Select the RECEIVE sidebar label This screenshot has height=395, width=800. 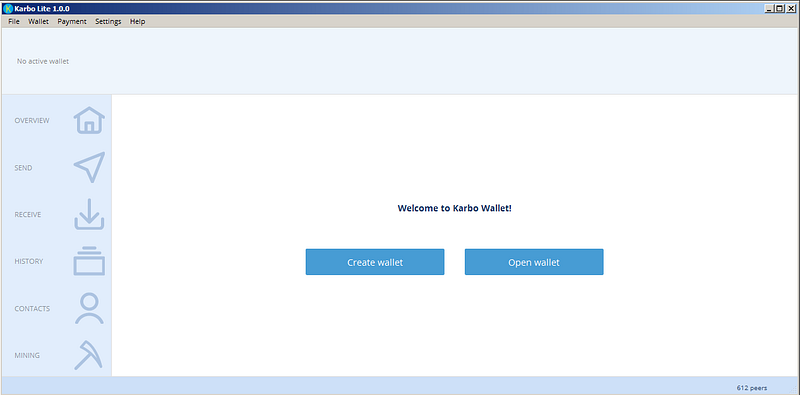(28, 214)
